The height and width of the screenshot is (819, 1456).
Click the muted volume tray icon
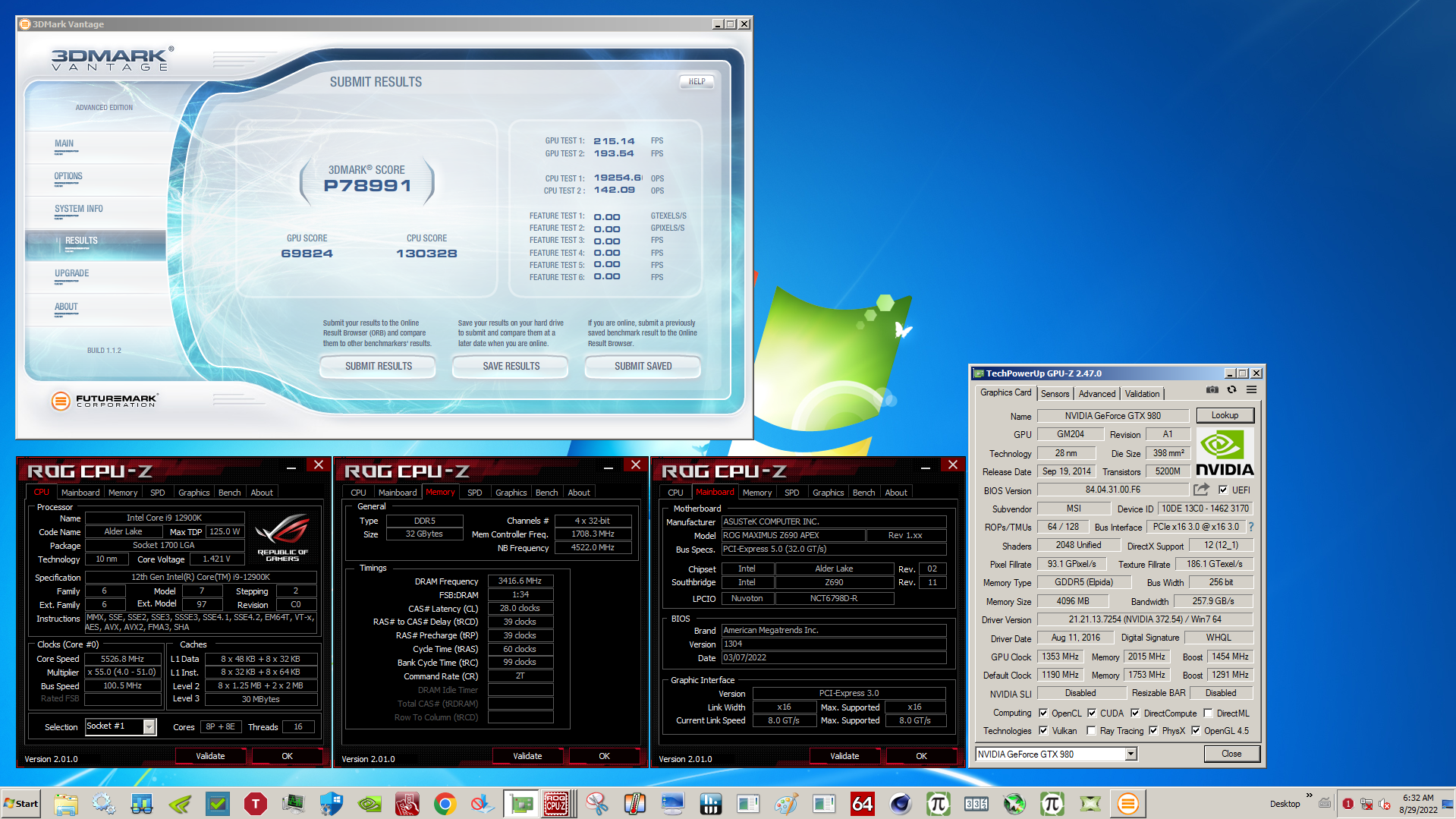[x=1384, y=804]
